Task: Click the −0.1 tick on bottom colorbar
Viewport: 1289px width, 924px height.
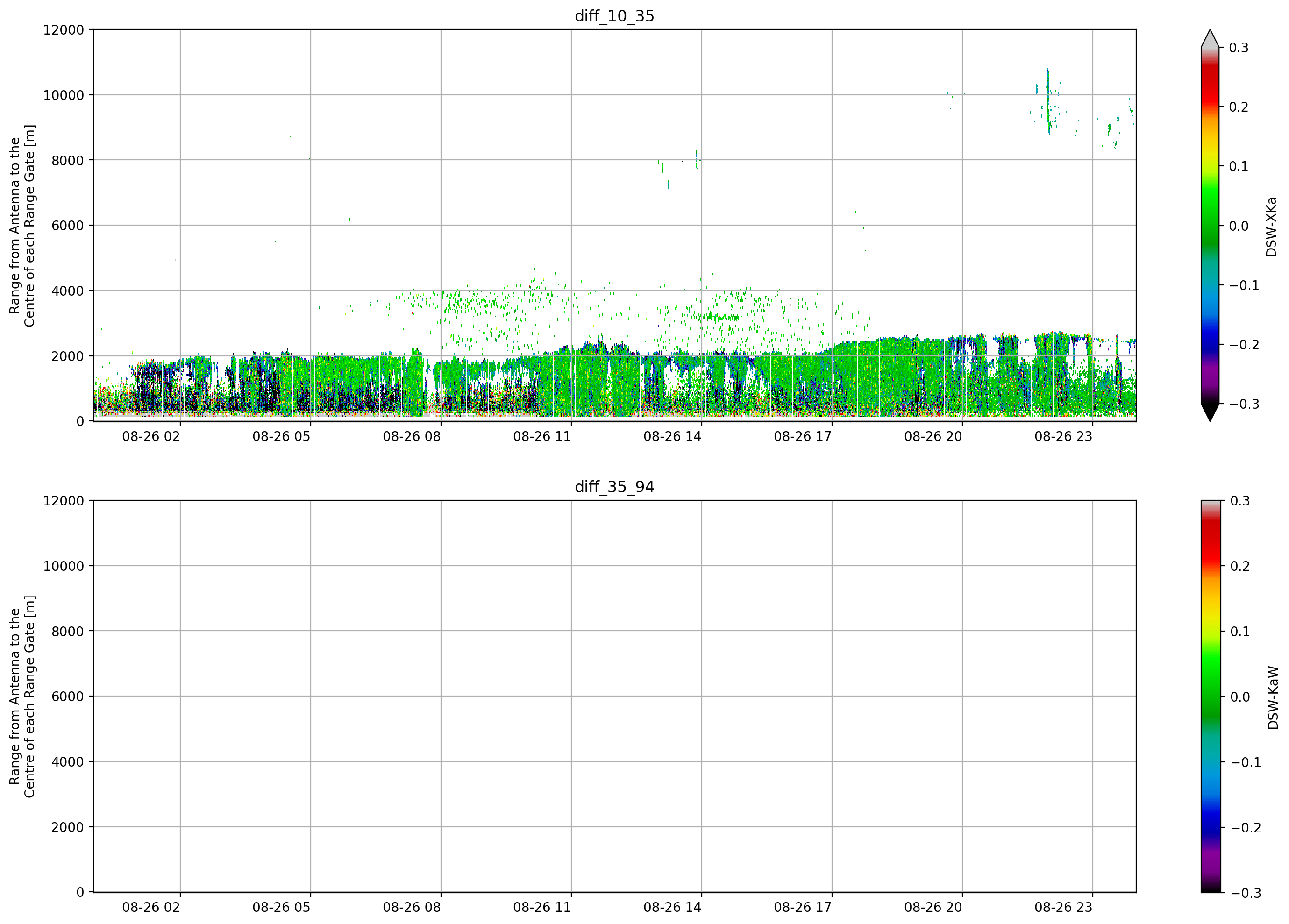Action: [x=1246, y=763]
